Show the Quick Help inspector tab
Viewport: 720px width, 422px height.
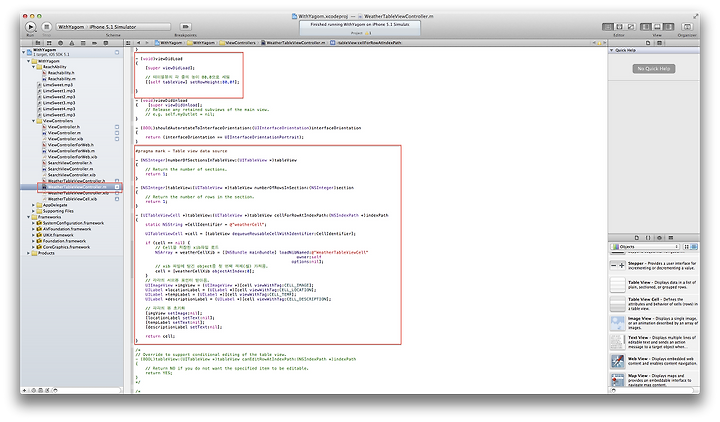pyautogui.click(x=659, y=43)
